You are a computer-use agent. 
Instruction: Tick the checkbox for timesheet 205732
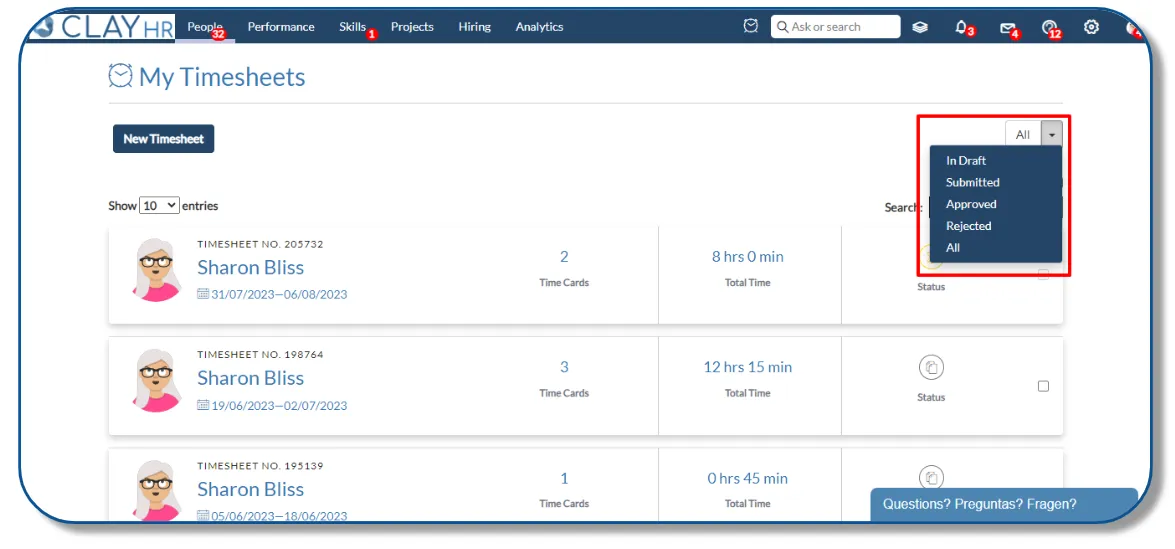tap(1043, 275)
